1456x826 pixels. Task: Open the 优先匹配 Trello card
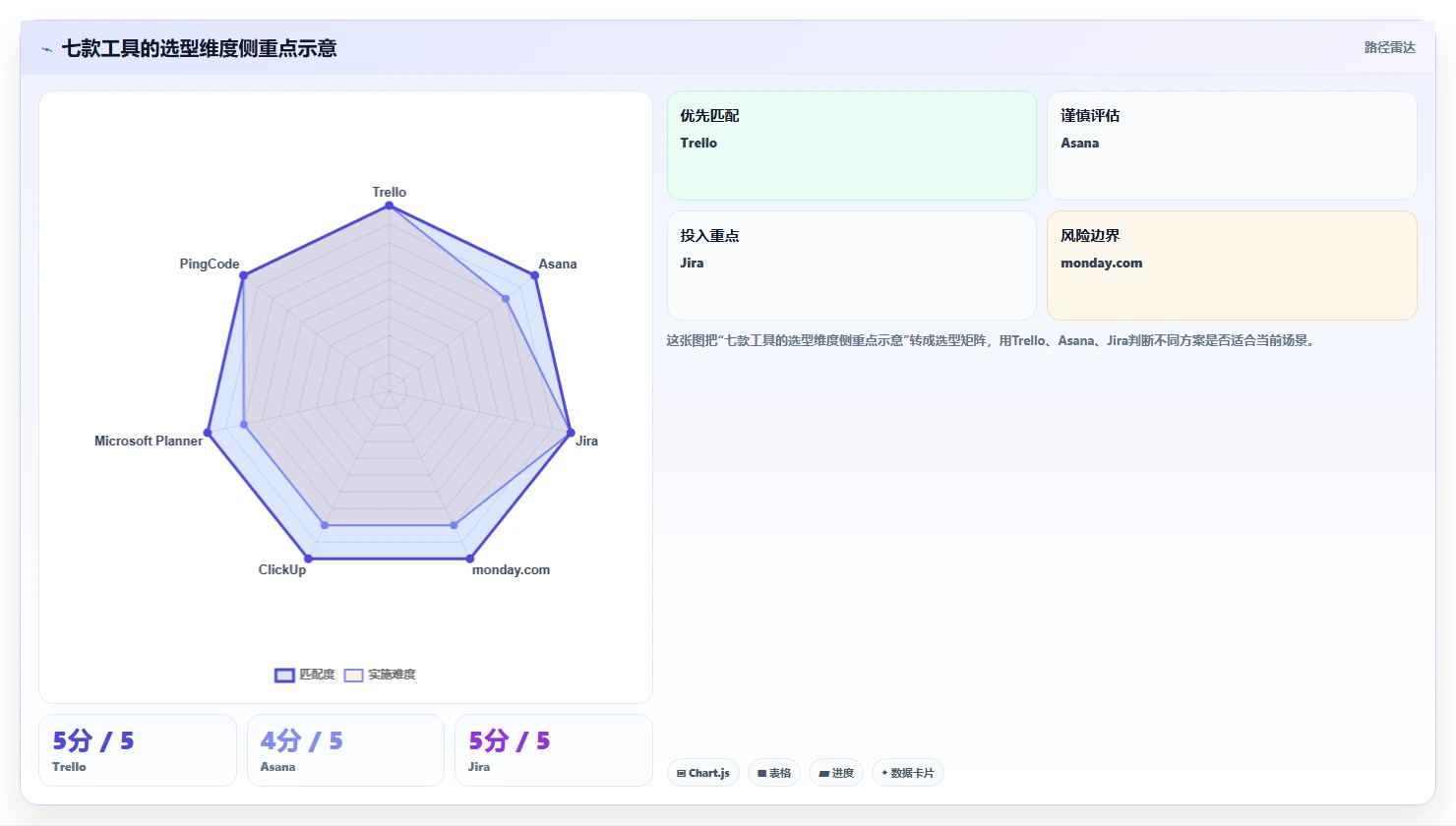click(x=852, y=146)
